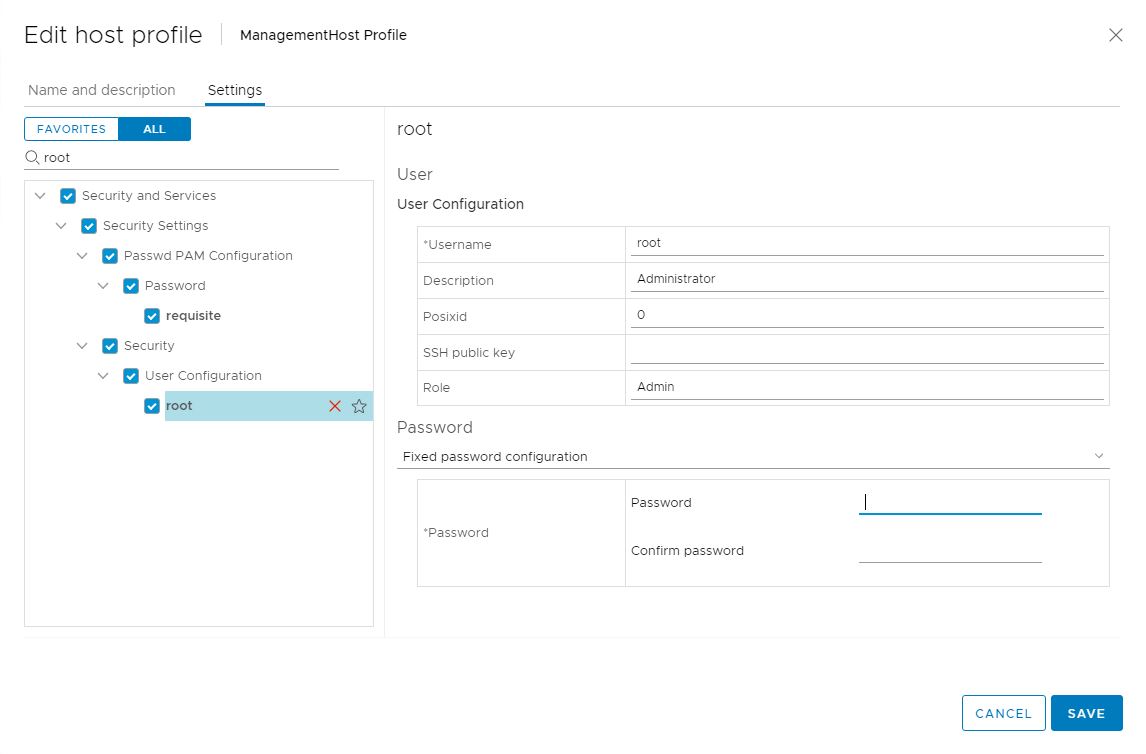The width and height of the screenshot is (1146, 754).
Task: Switch to the Name and description tab
Action: [101, 90]
